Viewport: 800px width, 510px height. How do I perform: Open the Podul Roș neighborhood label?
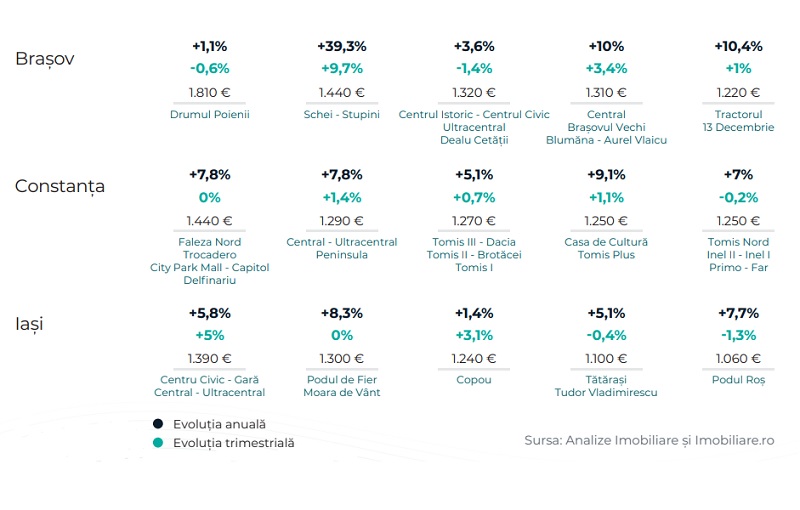[738, 380]
